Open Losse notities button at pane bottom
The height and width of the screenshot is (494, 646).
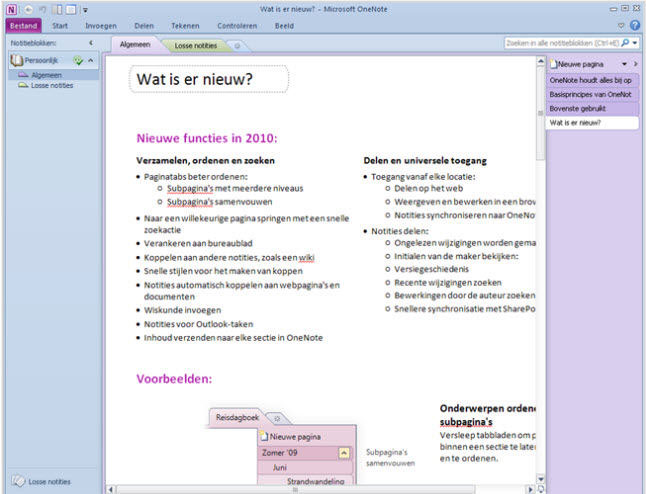pyautogui.click(x=41, y=481)
